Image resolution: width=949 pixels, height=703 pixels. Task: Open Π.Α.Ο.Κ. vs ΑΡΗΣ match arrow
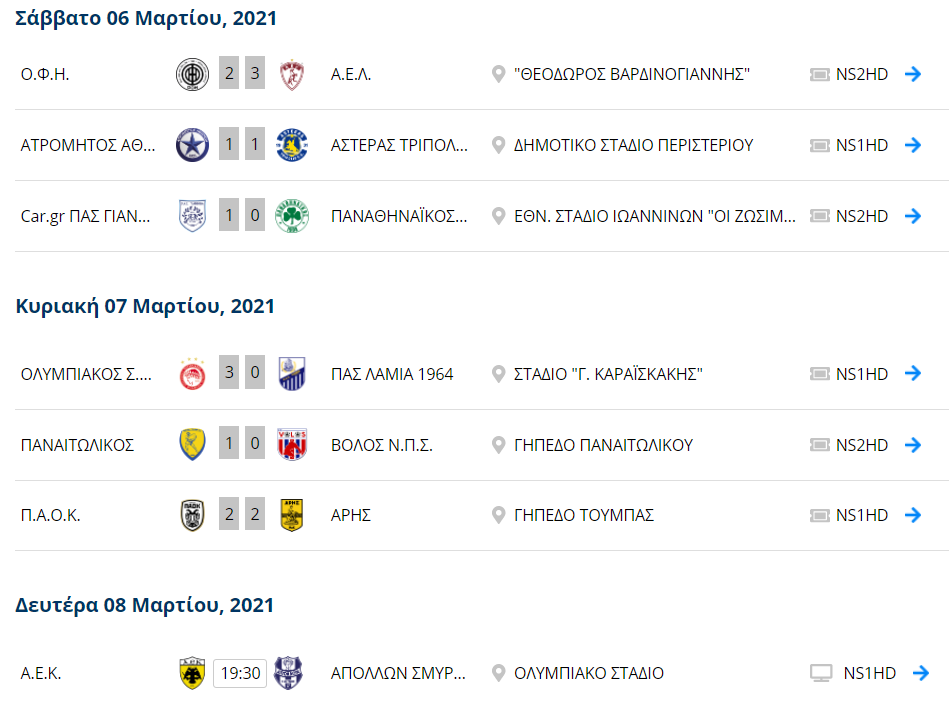pyautogui.click(x=912, y=515)
